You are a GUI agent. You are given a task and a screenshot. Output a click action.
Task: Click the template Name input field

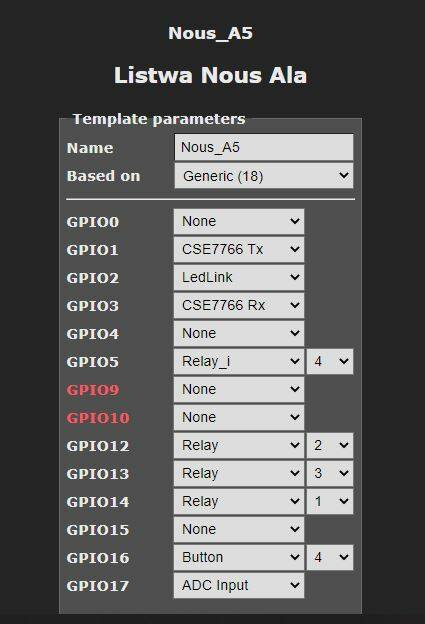(x=263, y=147)
